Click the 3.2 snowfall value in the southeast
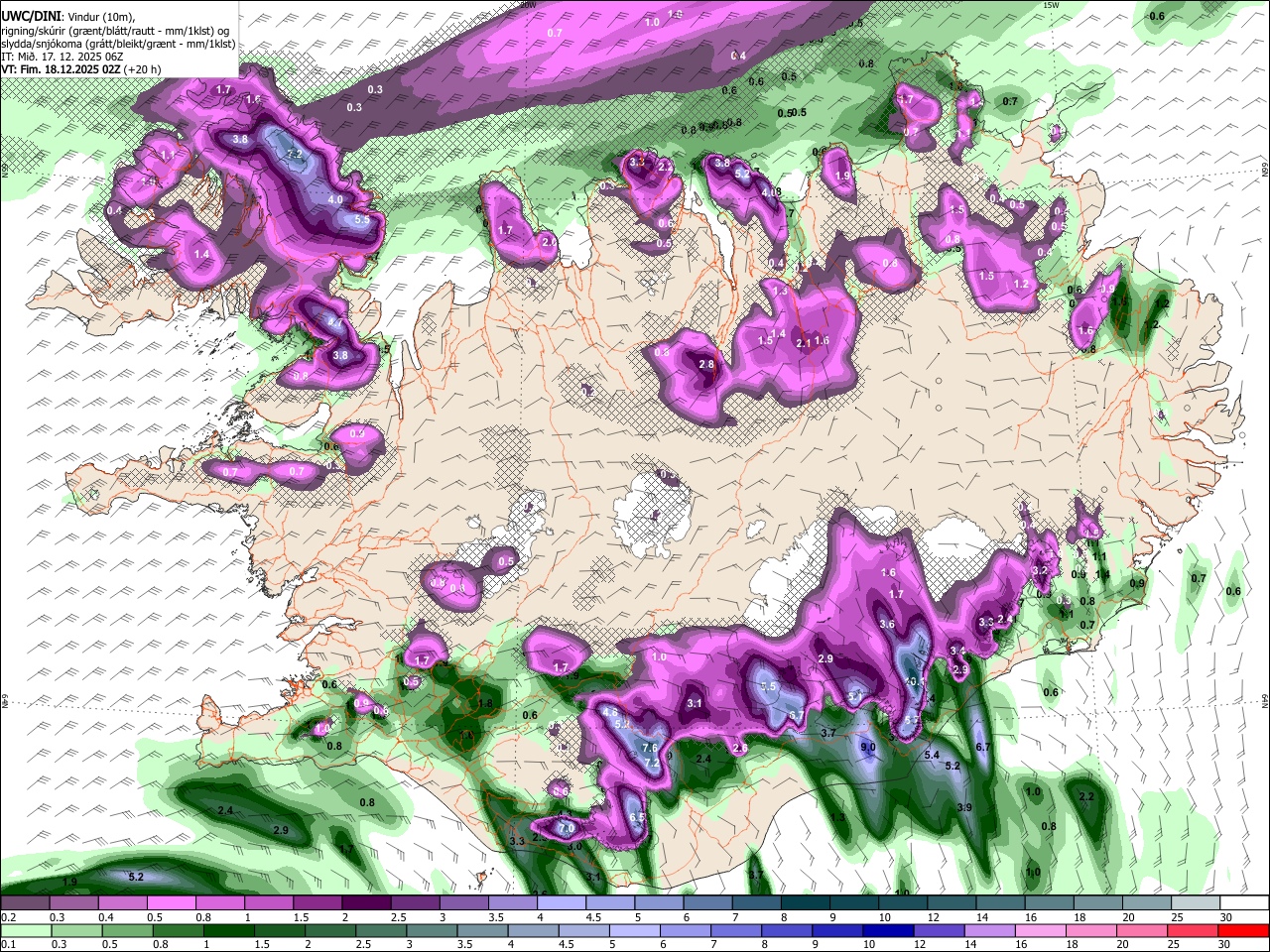Screen dimensions: 1270x952 coord(1040,571)
